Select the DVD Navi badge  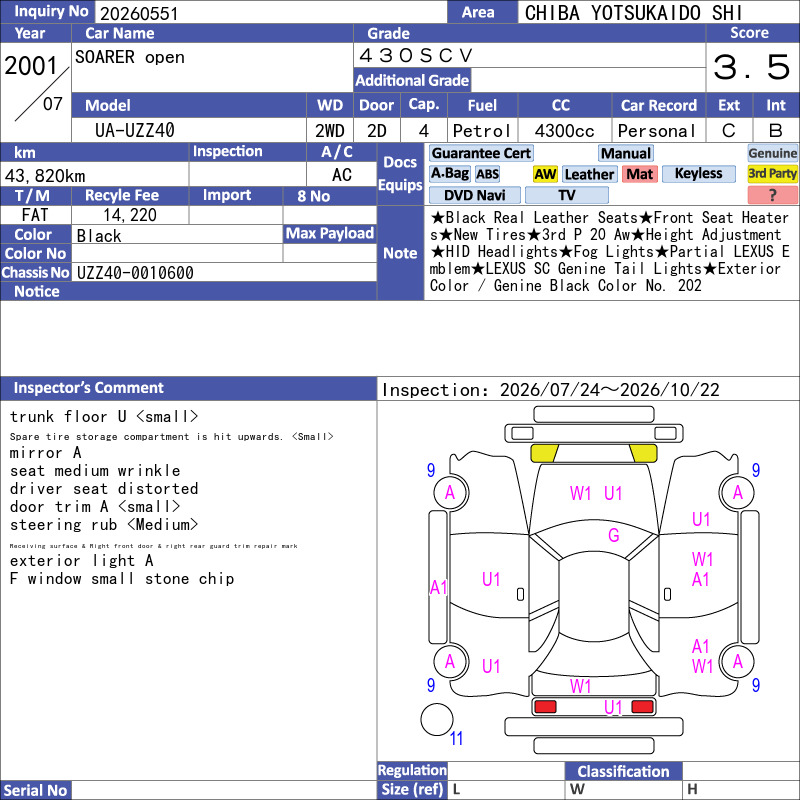click(x=474, y=195)
